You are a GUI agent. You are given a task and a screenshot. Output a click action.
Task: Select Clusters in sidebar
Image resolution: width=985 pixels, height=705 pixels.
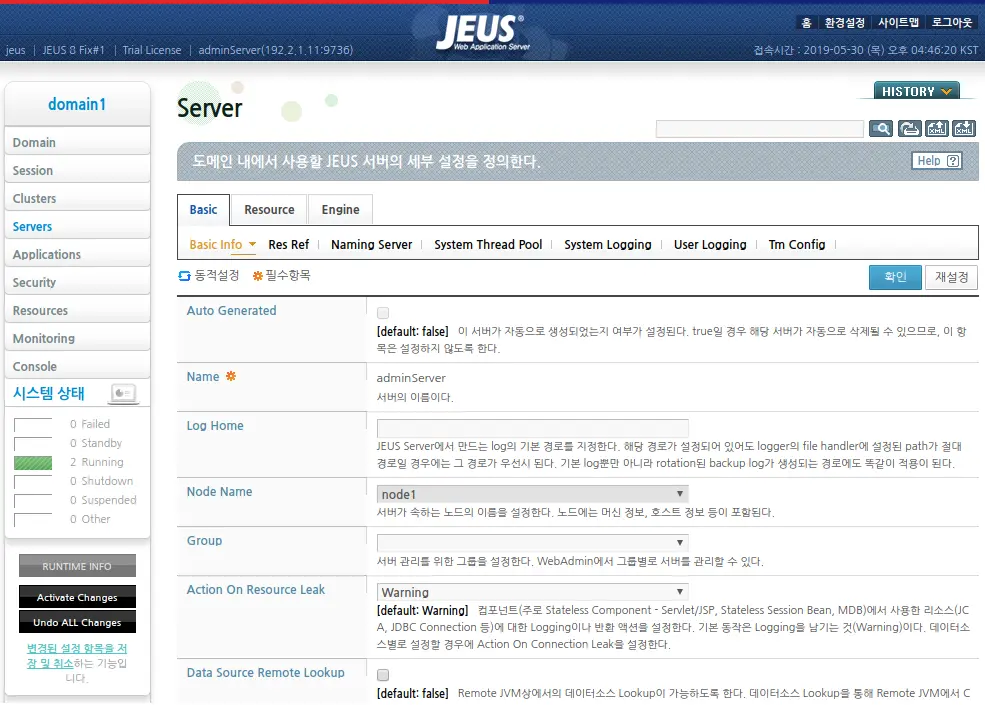click(x=77, y=198)
